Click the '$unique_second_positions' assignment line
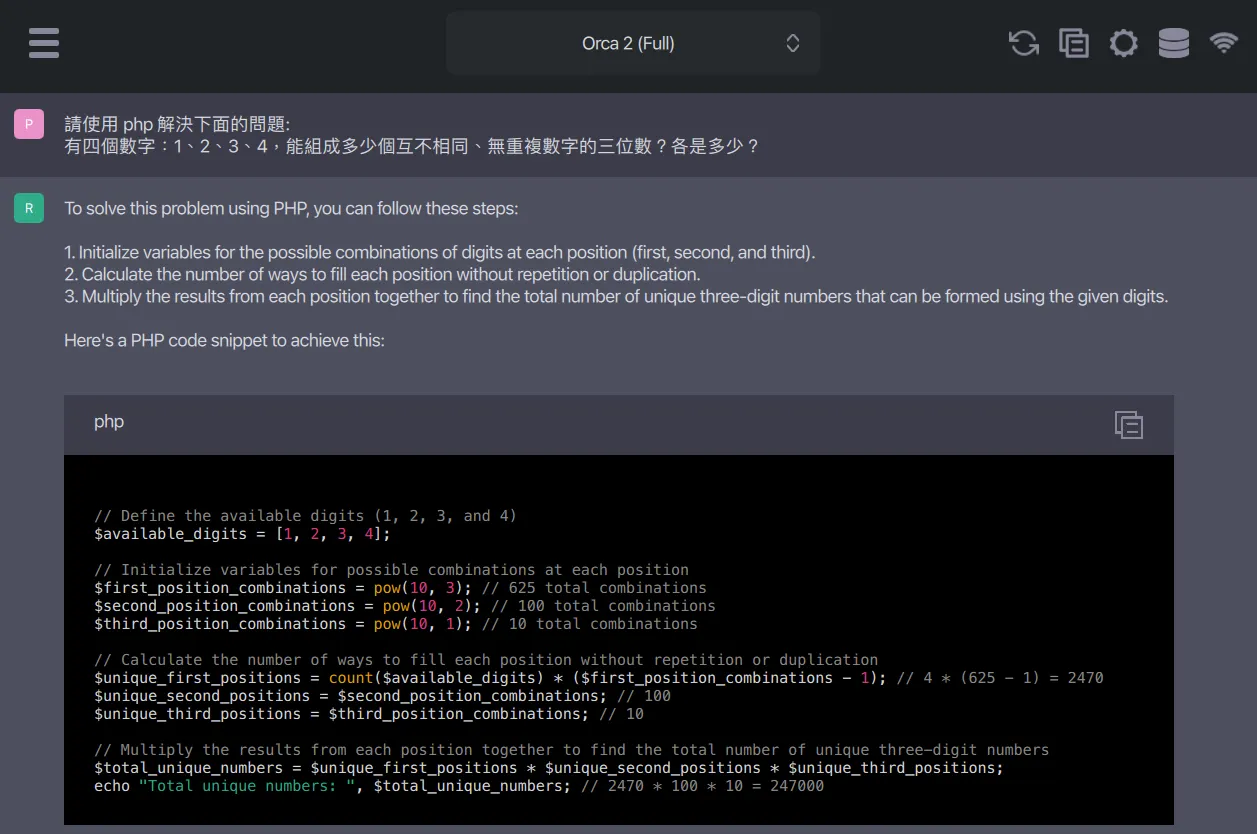 pos(382,696)
